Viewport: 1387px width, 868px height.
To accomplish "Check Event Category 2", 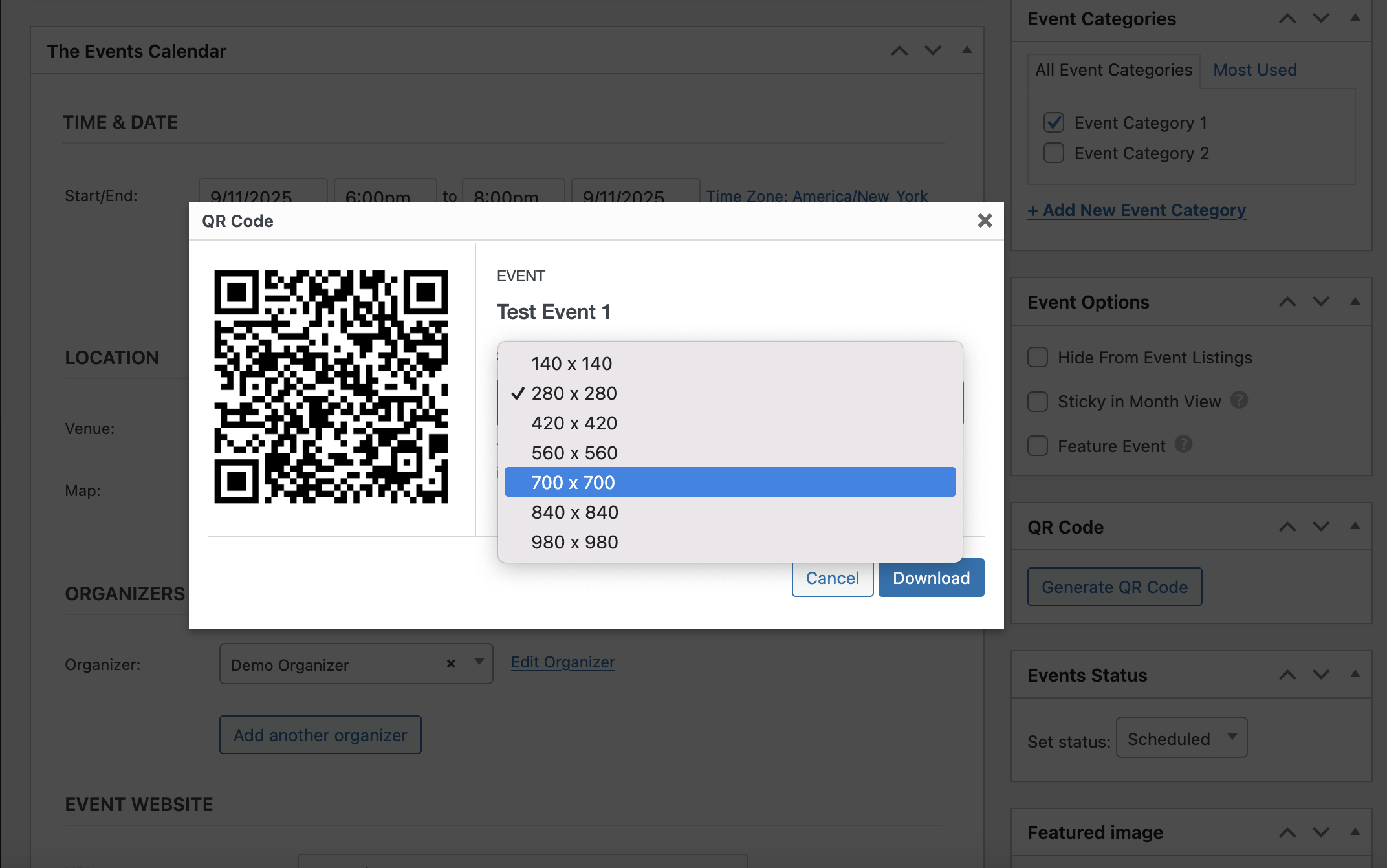I will pos(1054,153).
